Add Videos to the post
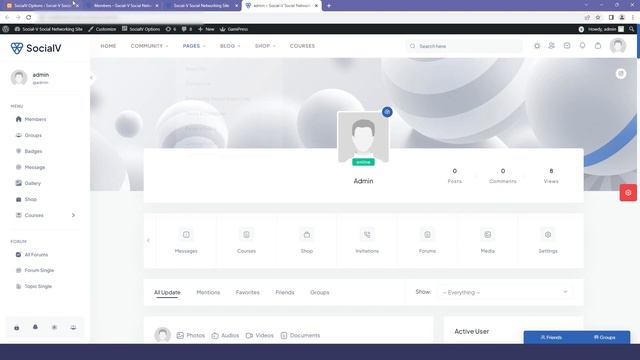Screen dimensions: 640x360 point(260,336)
